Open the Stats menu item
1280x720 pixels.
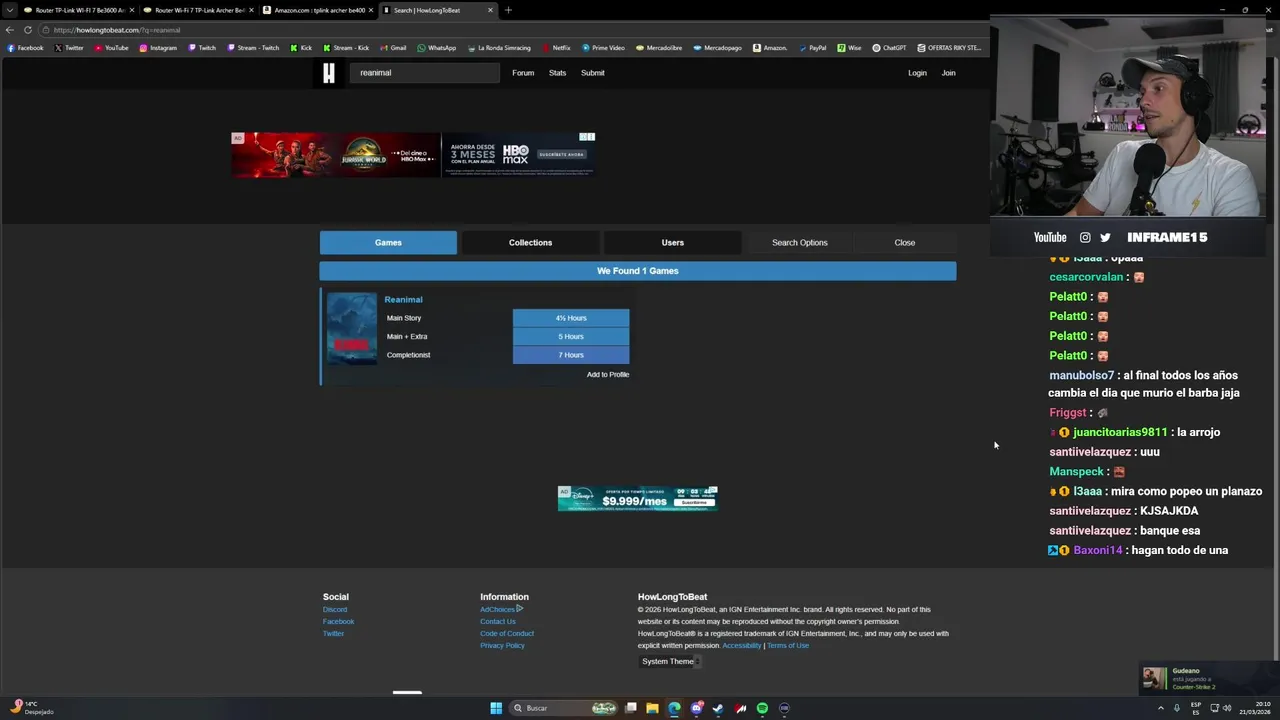pyautogui.click(x=557, y=73)
